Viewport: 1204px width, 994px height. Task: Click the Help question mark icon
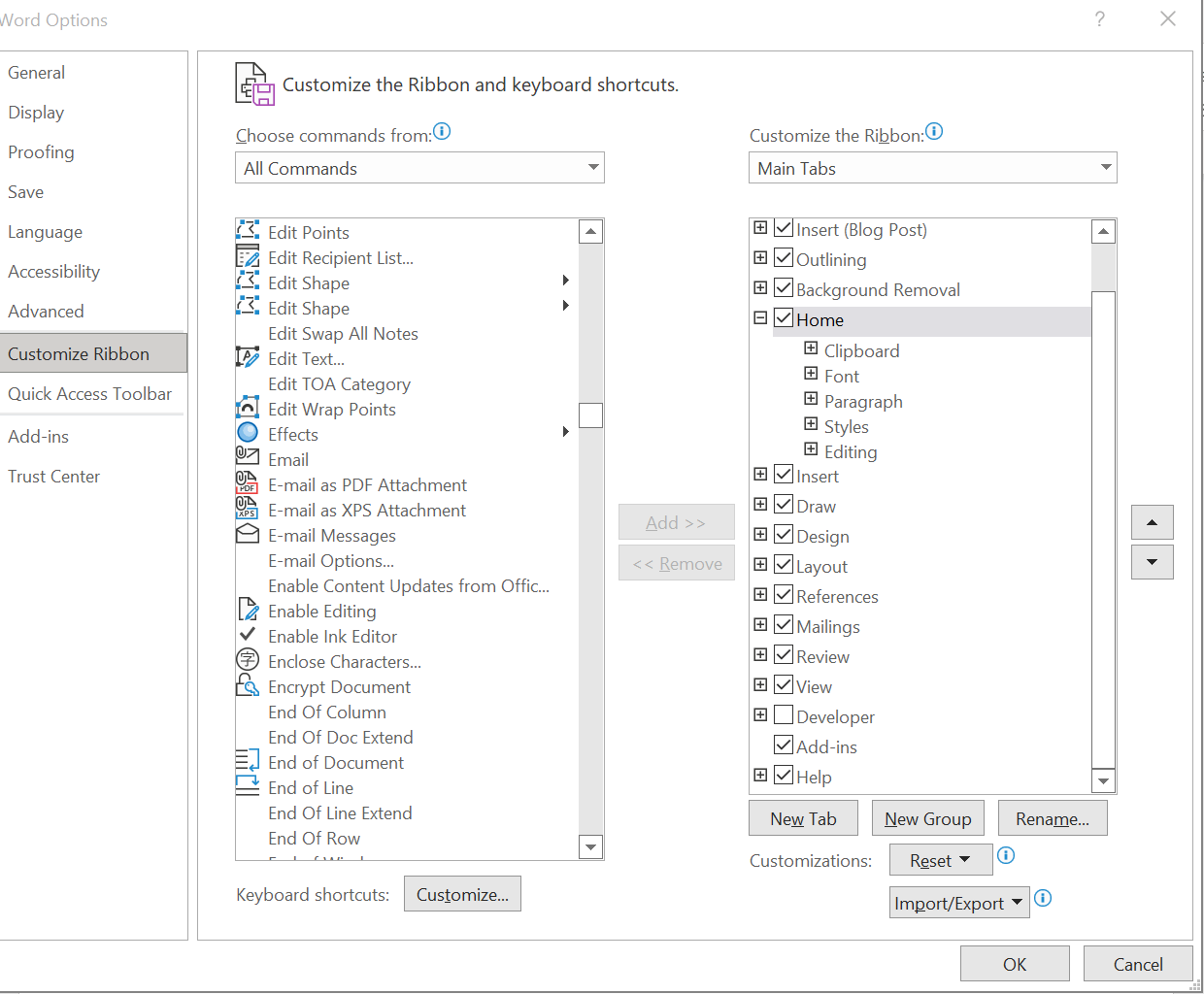[x=1099, y=19]
